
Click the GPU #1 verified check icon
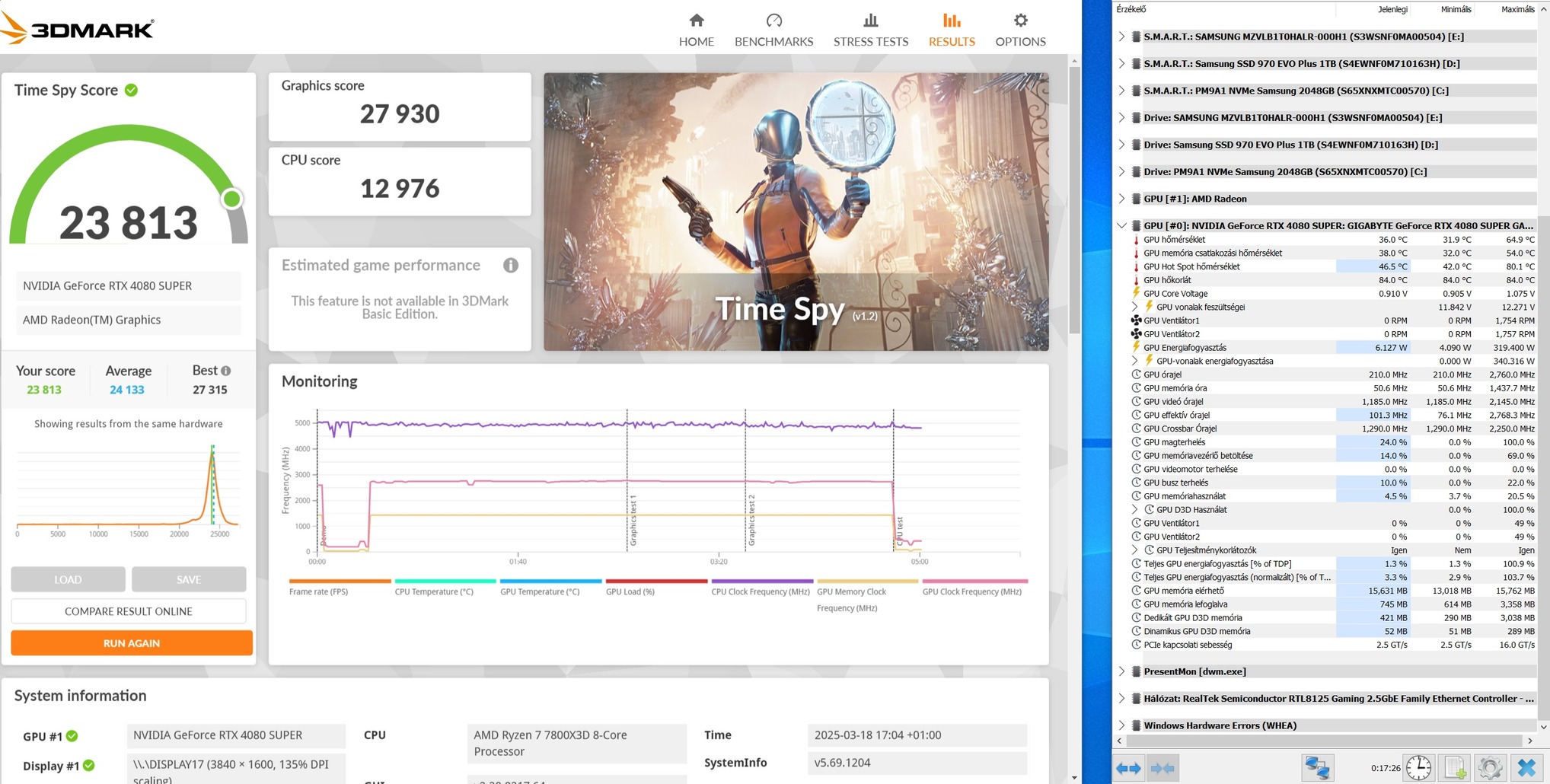click(x=72, y=736)
